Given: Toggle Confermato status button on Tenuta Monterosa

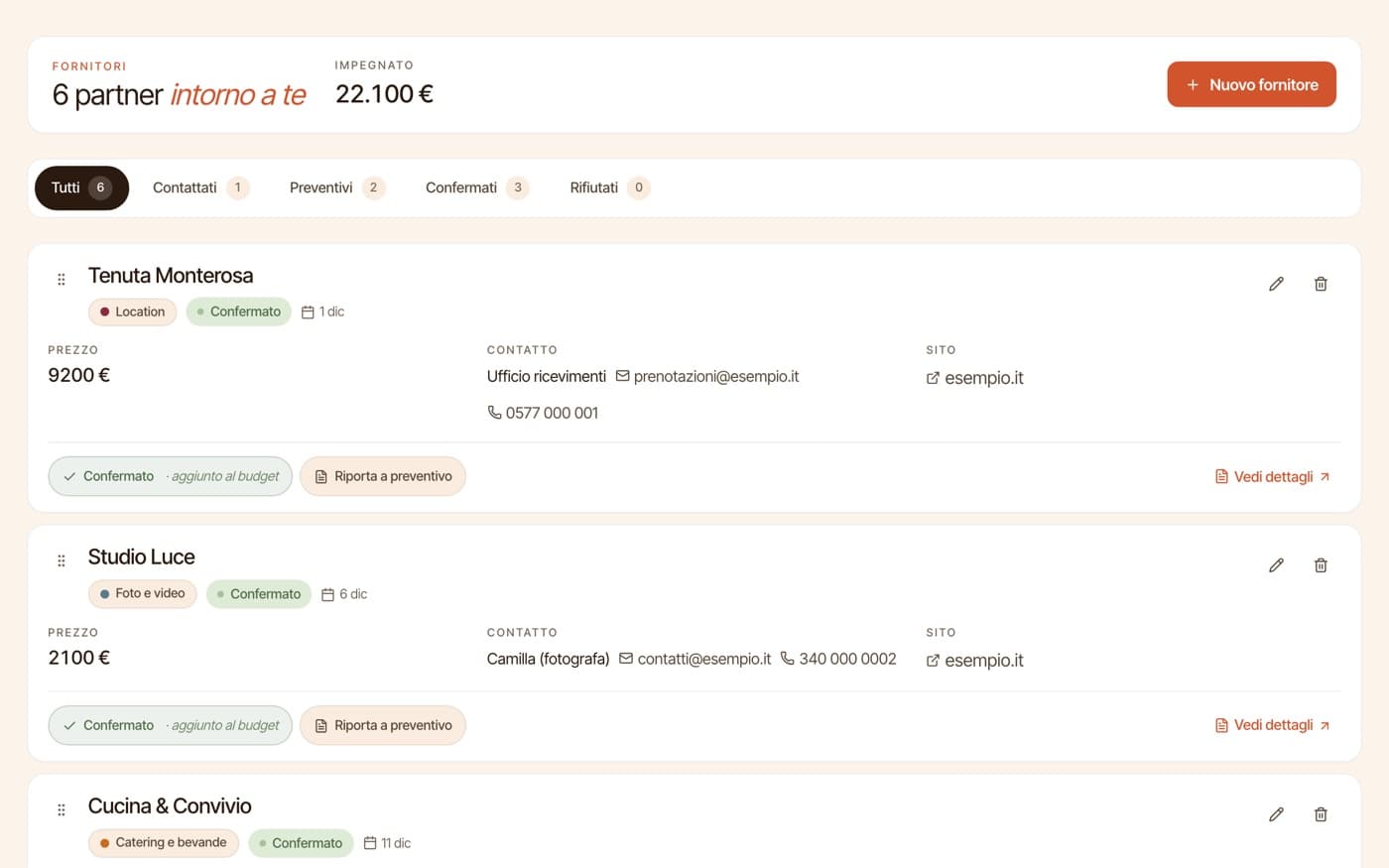Looking at the screenshot, I should [x=170, y=476].
